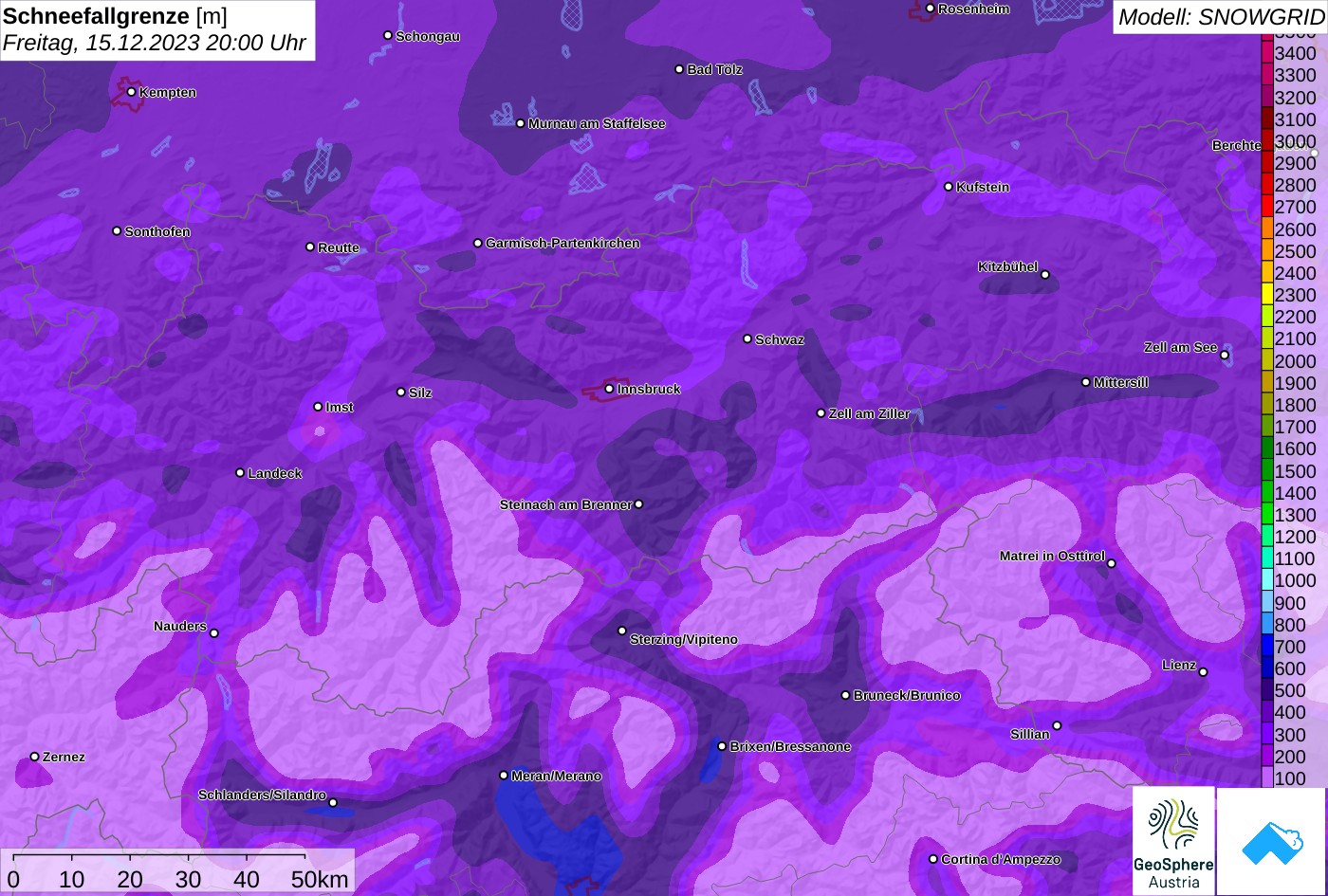Click the legend value 500
The height and width of the screenshot is (896, 1328).
point(1290,691)
